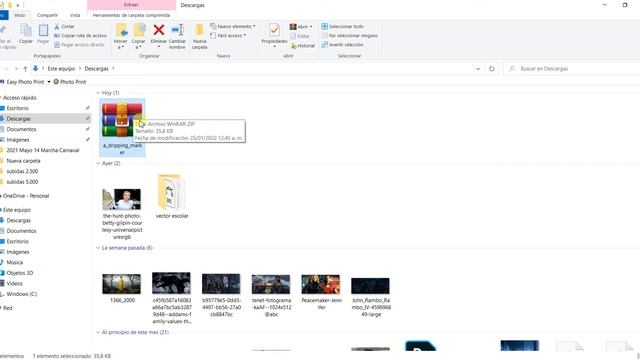Open Descargas under Acceso rápido
The image size is (640, 360).
point(18,119)
